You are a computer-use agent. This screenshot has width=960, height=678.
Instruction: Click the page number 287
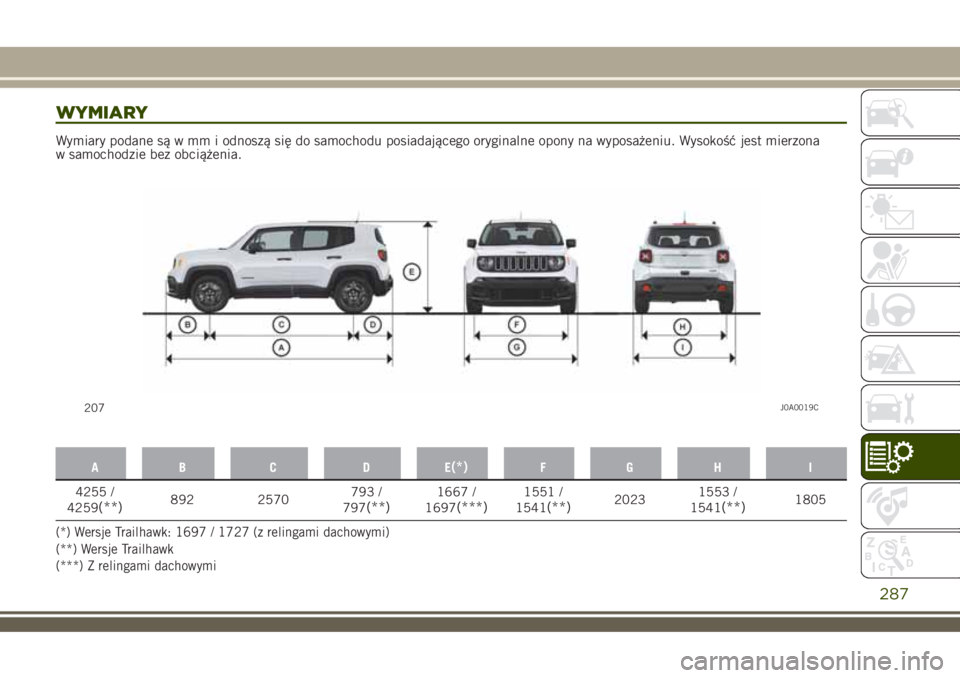point(894,593)
